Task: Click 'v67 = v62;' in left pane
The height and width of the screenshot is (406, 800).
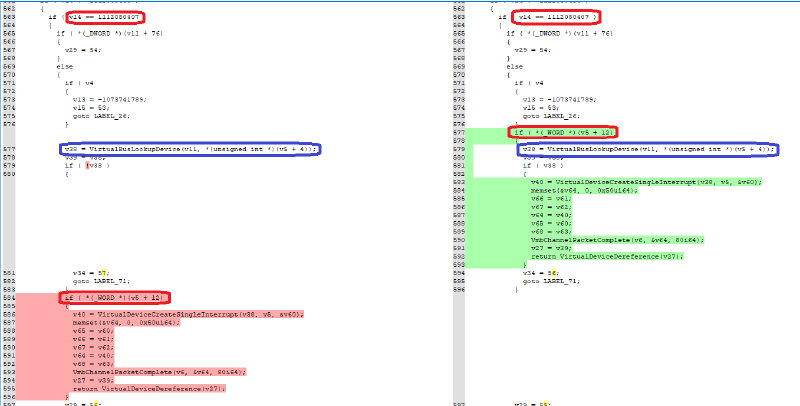Action: (93, 347)
